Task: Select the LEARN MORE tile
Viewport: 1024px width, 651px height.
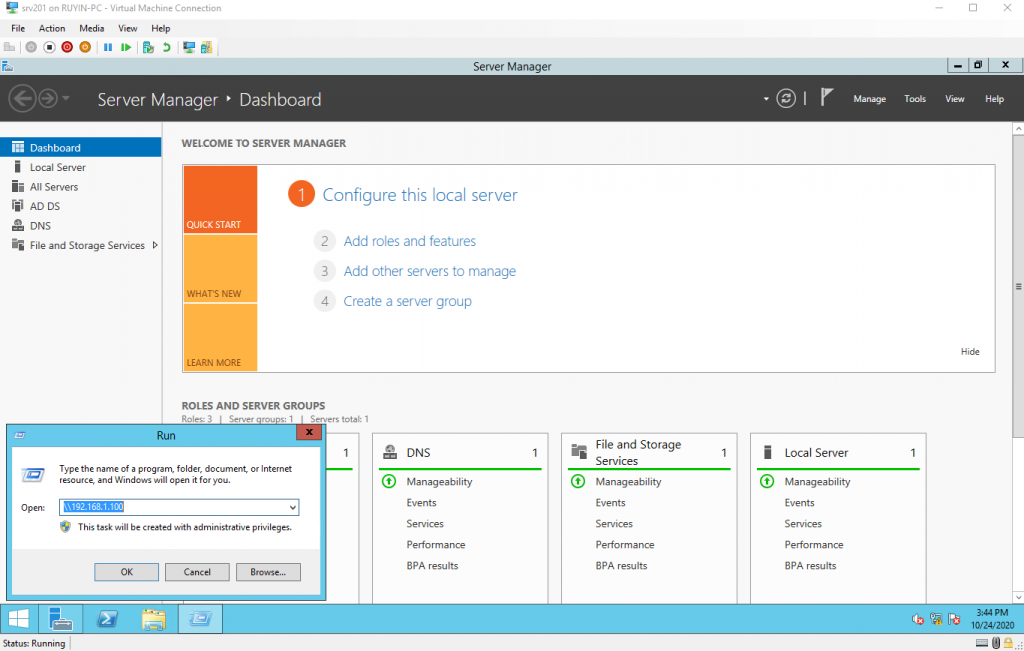Action: click(x=220, y=338)
